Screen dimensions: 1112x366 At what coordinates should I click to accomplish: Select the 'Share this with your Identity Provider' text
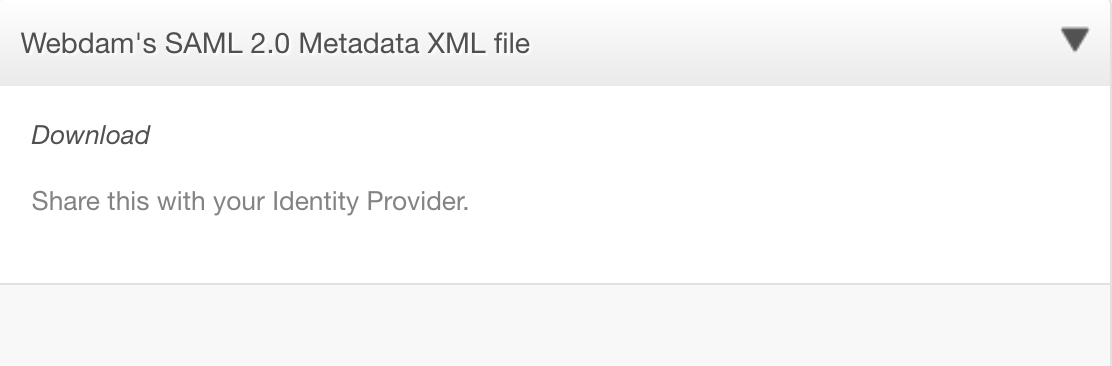[250, 201]
